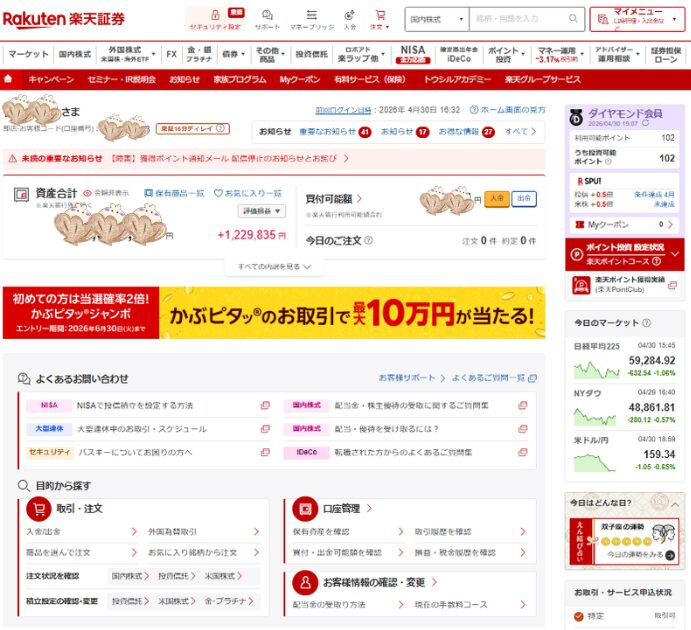Expand the 外国株式 menu dropdown
The image size is (691, 630).
point(153,54)
